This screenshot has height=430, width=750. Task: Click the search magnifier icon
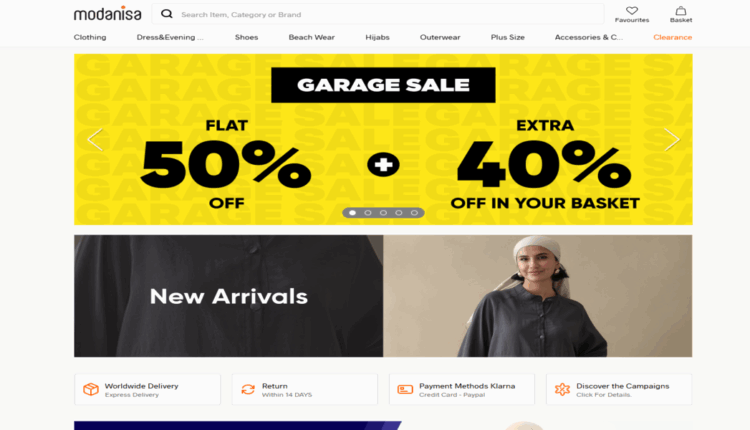pos(166,14)
